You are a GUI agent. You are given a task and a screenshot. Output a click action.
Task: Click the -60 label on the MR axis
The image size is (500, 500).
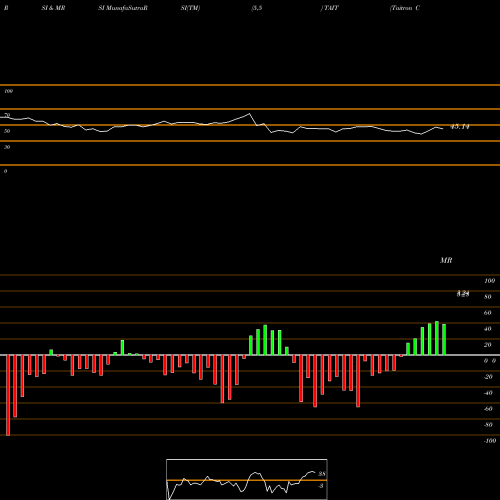[488, 409]
